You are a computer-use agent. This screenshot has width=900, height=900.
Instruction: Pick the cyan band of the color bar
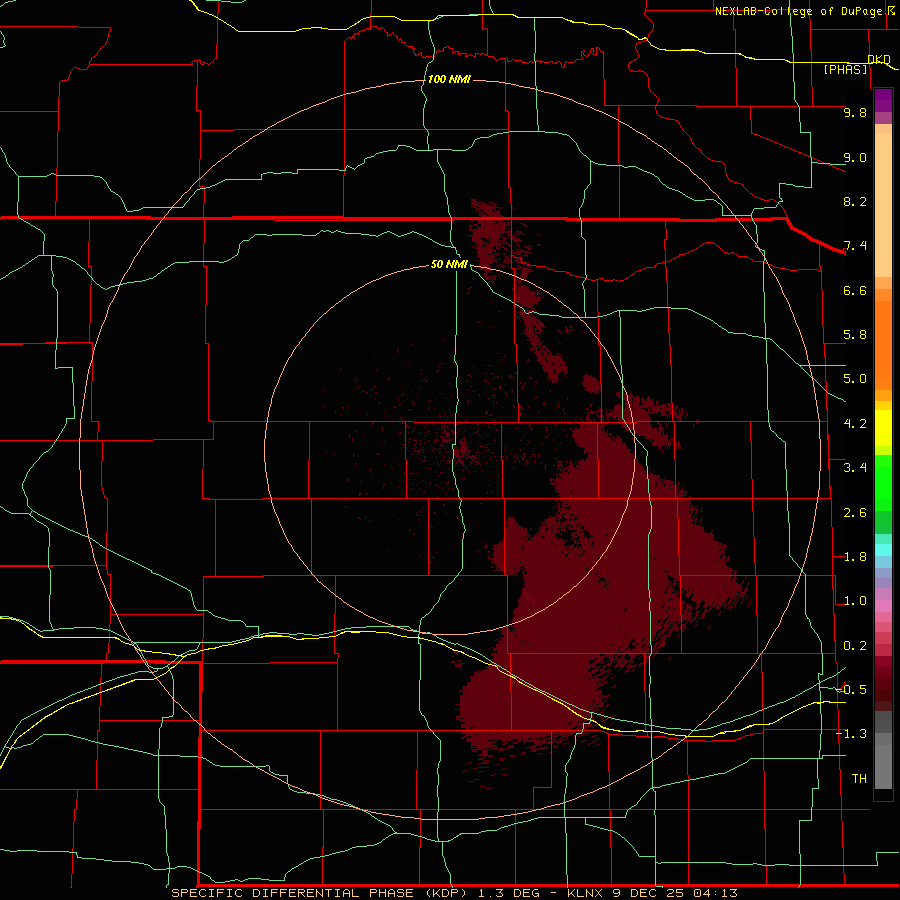click(x=883, y=549)
